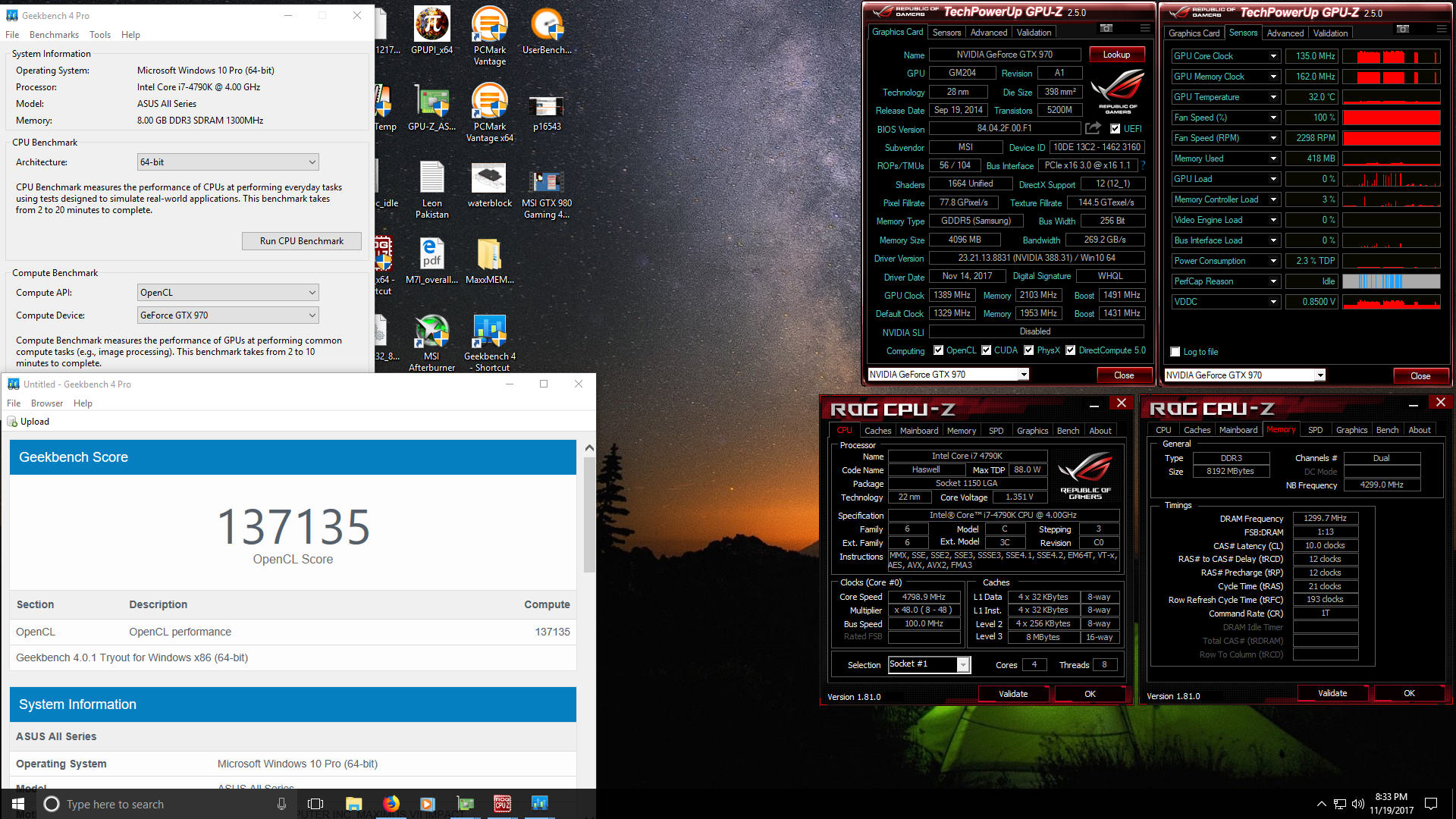Image resolution: width=1456 pixels, height=819 pixels.
Task: Select the waterblock image file icon
Action: (x=489, y=184)
